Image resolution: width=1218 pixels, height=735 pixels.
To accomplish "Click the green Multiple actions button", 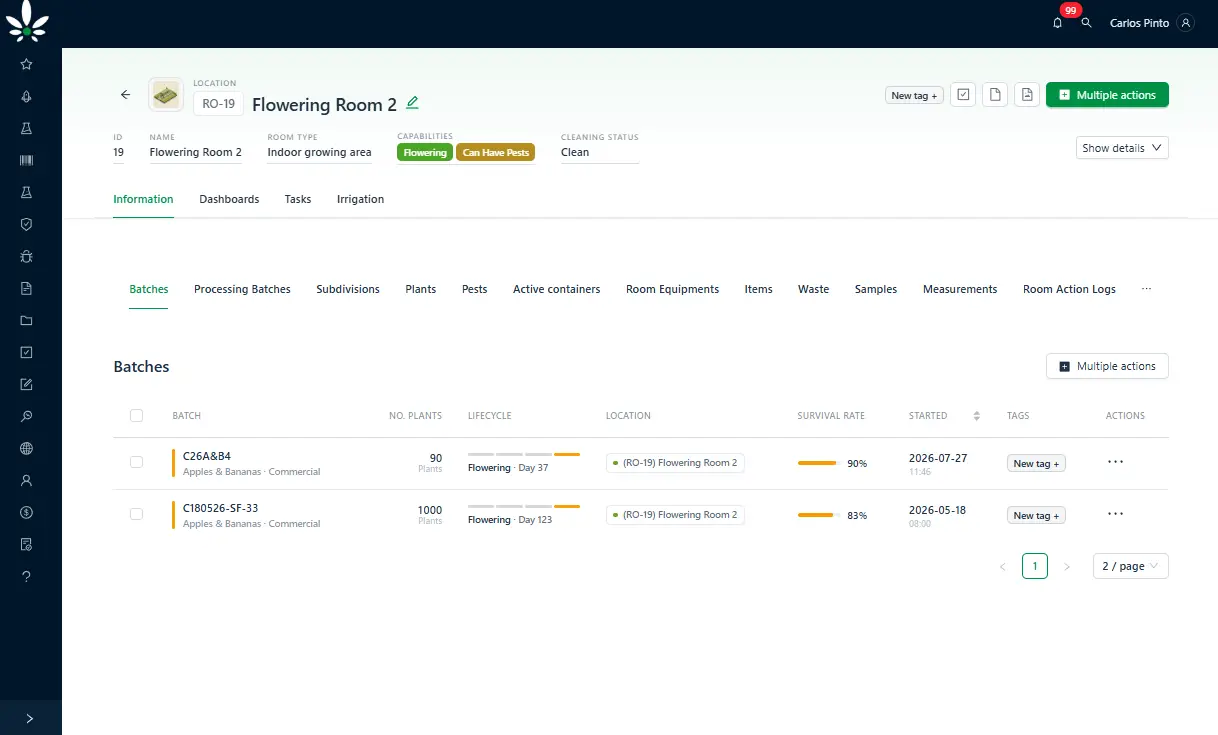I will pos(1107,95).
